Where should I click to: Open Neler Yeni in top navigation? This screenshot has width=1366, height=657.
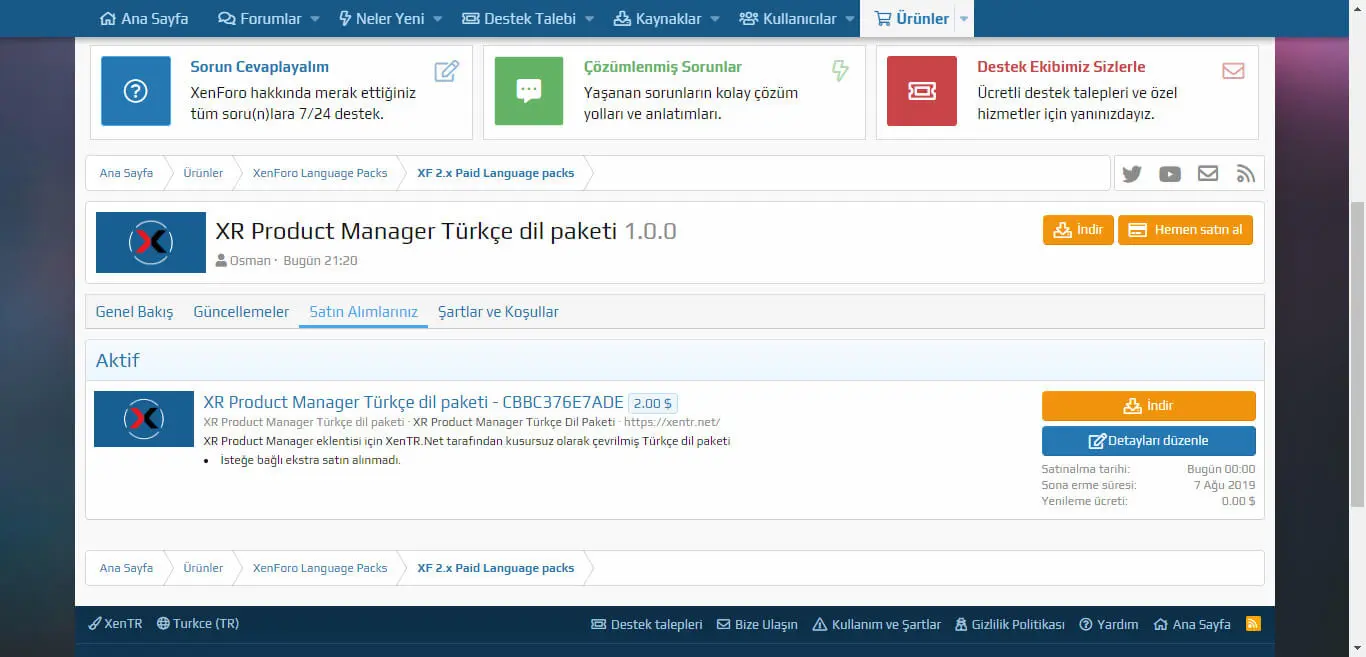click(384, 19)
